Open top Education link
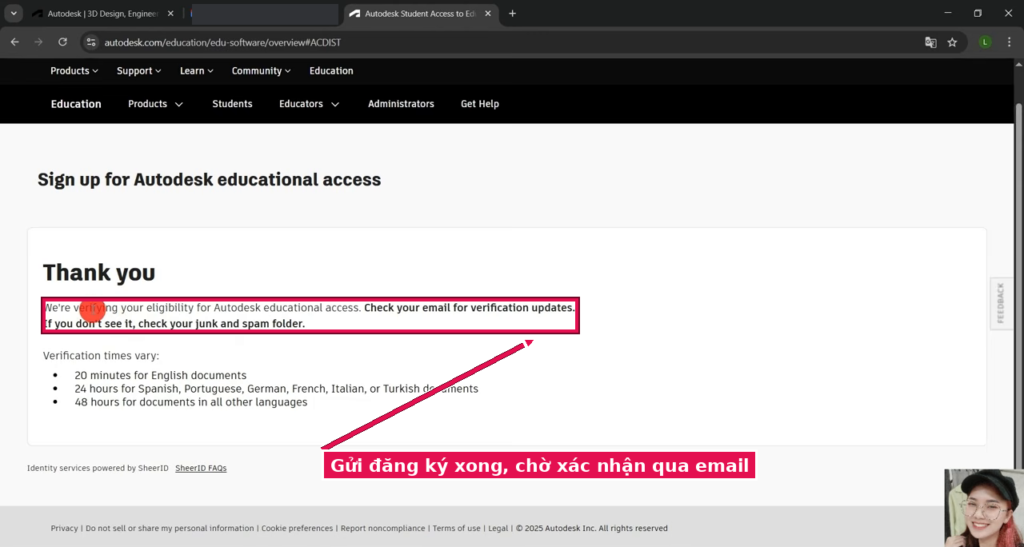 (331, 70)
